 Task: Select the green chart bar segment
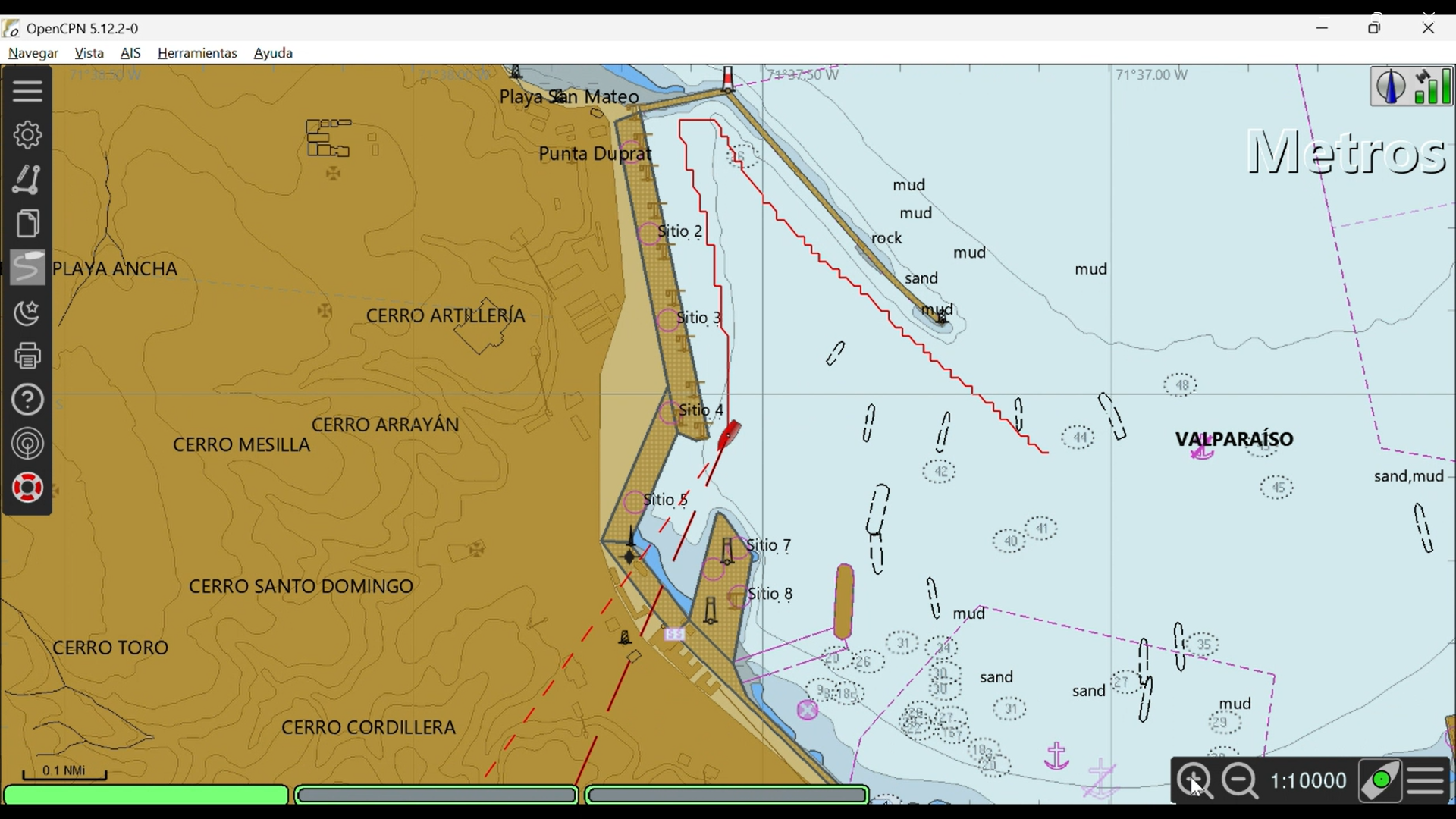146,795
